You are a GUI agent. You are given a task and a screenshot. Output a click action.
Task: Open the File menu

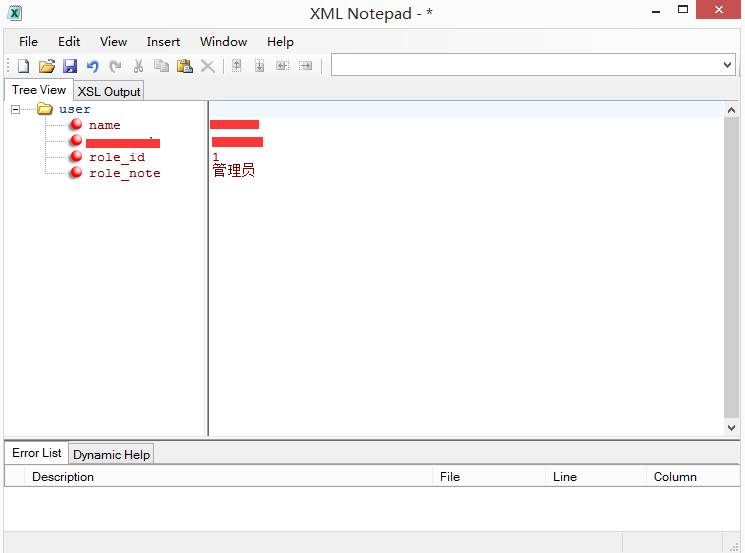coord(29,42)
